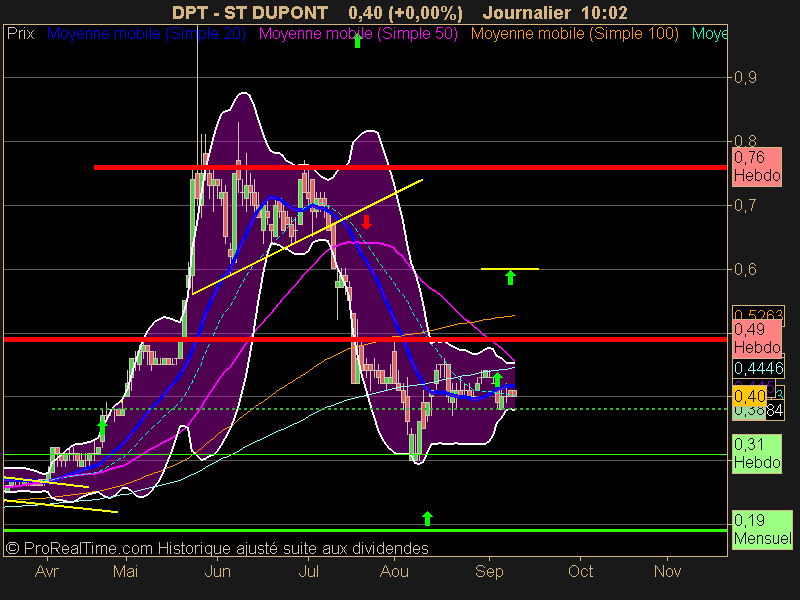
Task: Click the red down arrow marker in July
Action: click(x=366, y=222)
